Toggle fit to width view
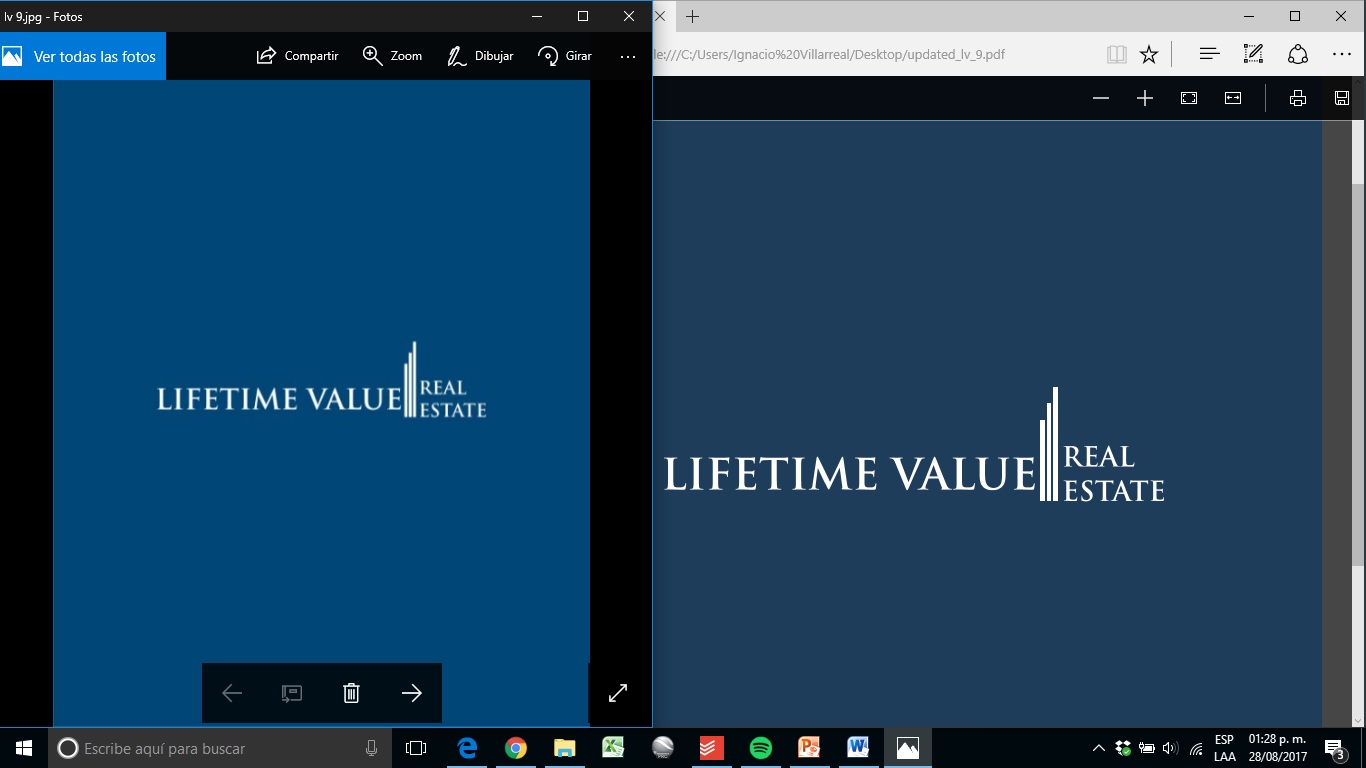Image resolution: width=1366 pixels, height=768 pixels. [1233, 98]
